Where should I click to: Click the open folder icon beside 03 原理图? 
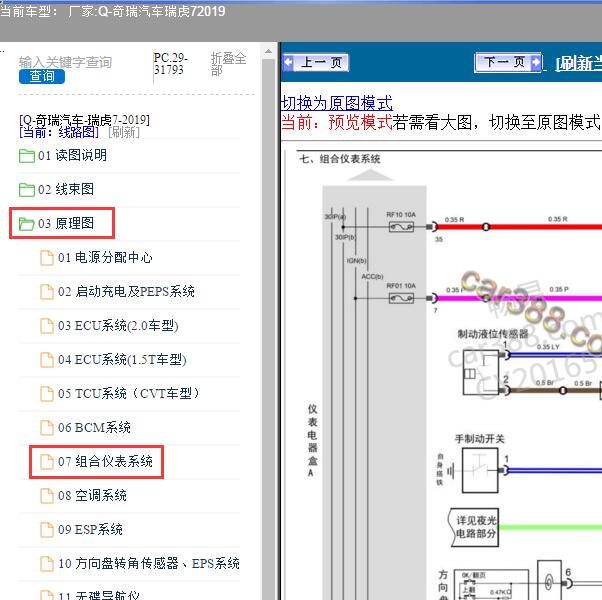coord(27,223)
